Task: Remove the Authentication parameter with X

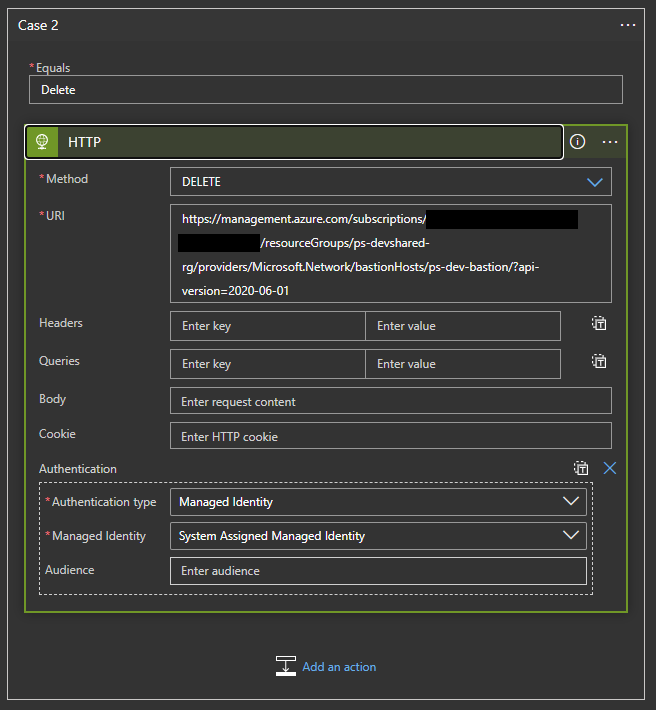Action: click(x=610, y=468)
